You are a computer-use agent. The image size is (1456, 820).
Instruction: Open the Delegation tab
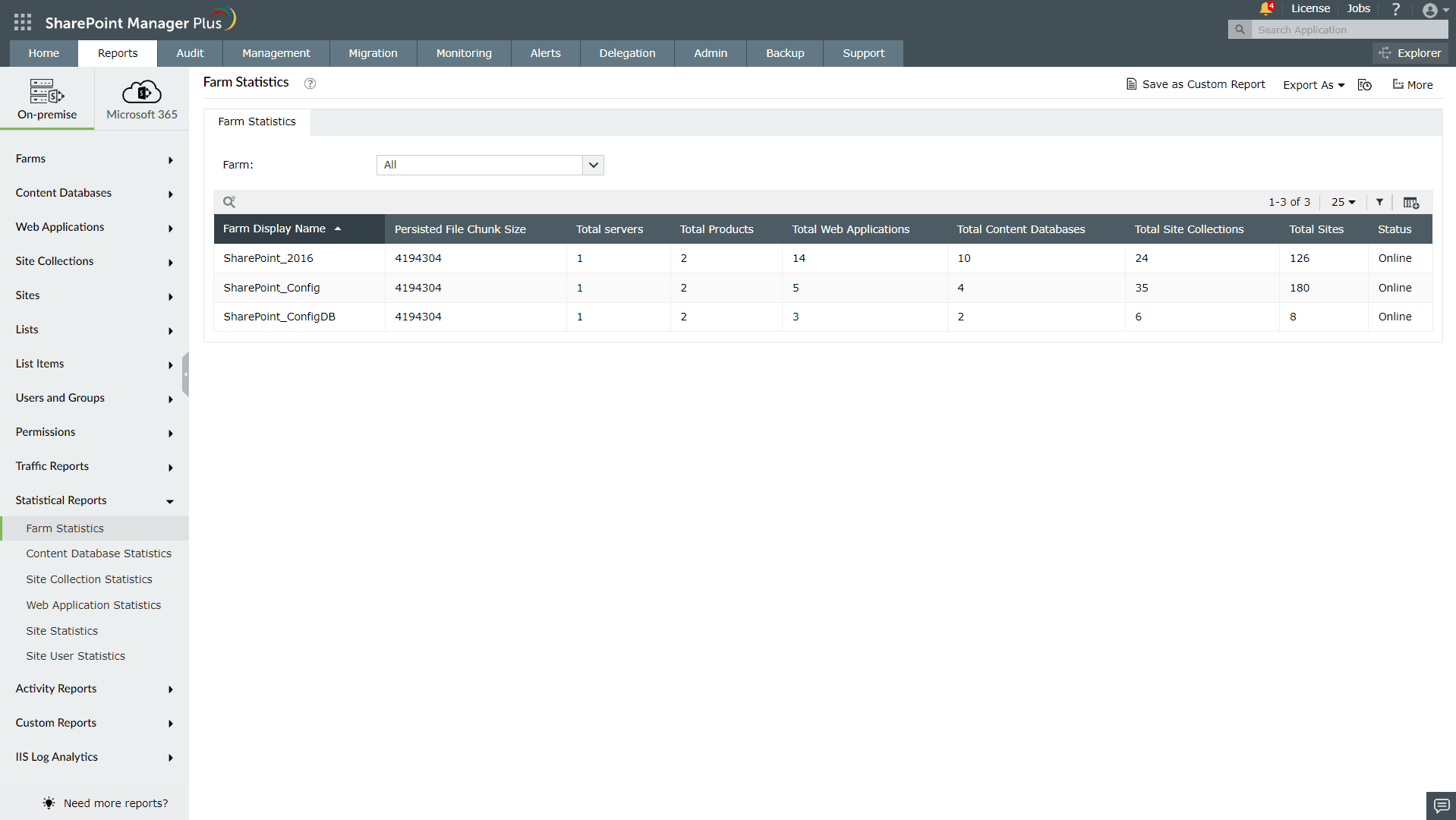(x=627, y=53)
